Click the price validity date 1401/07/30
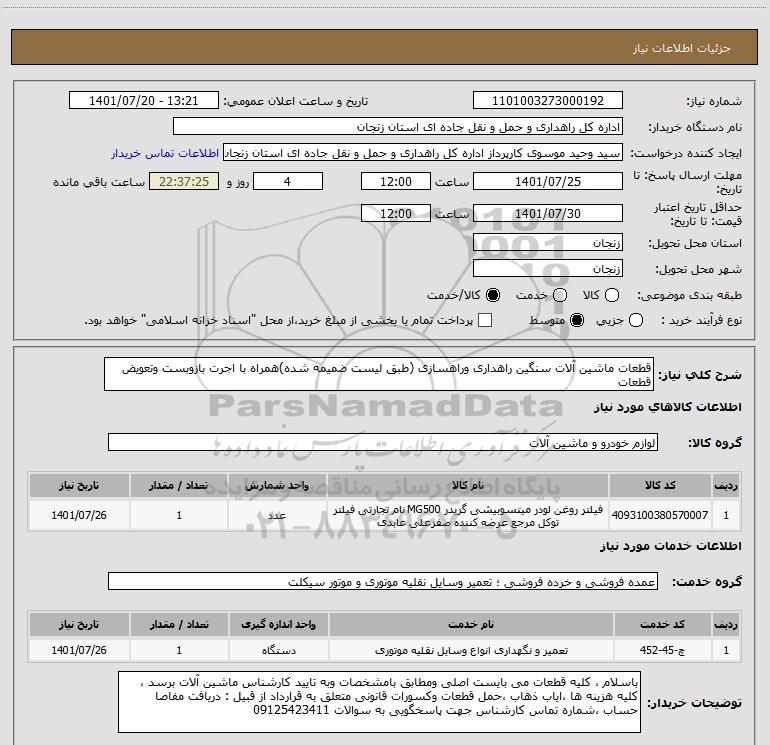This screenshot has width=770, height=745. (548, 213)
